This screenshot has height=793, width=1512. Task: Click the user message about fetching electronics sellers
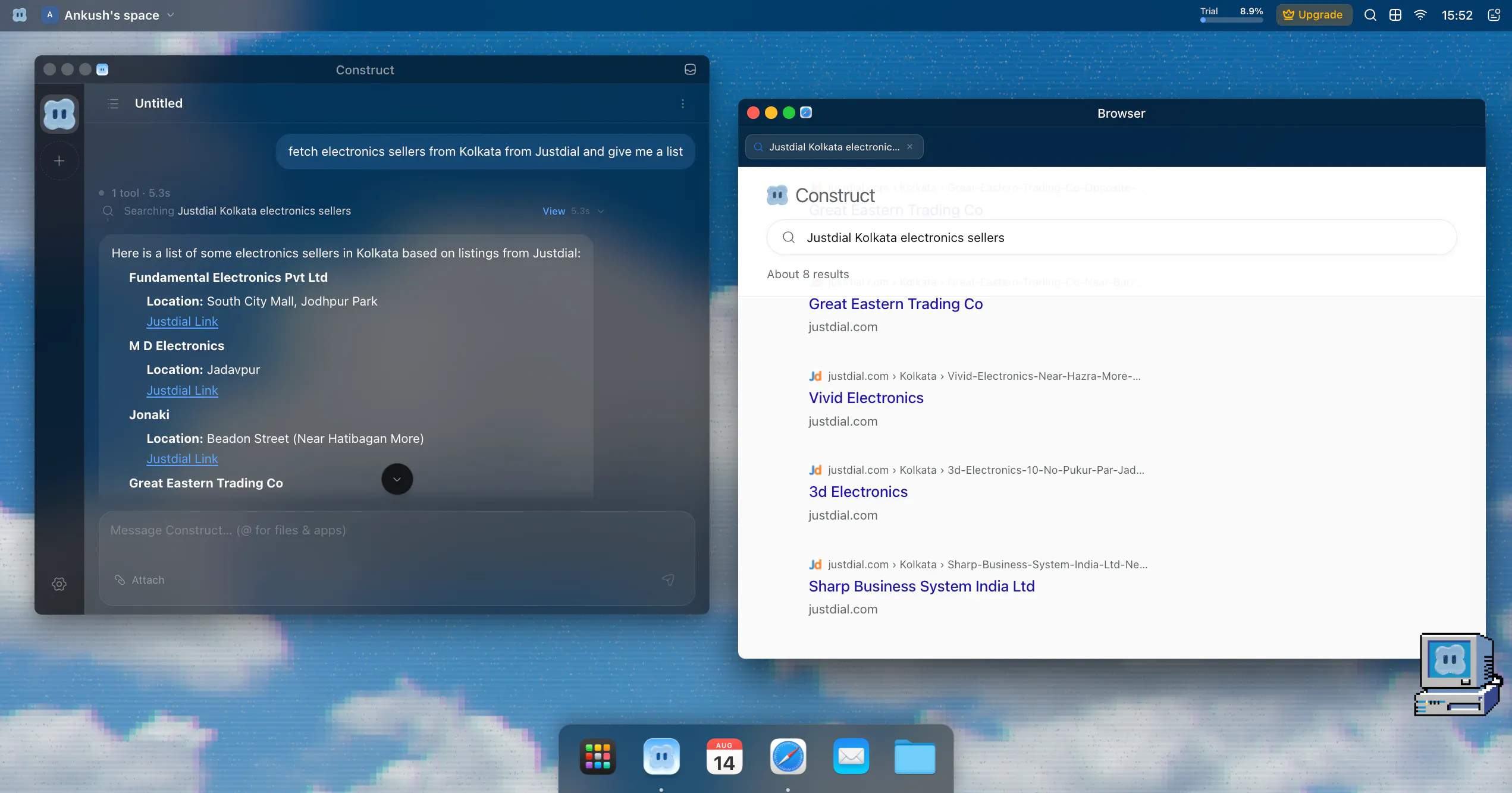click(485, 152)
